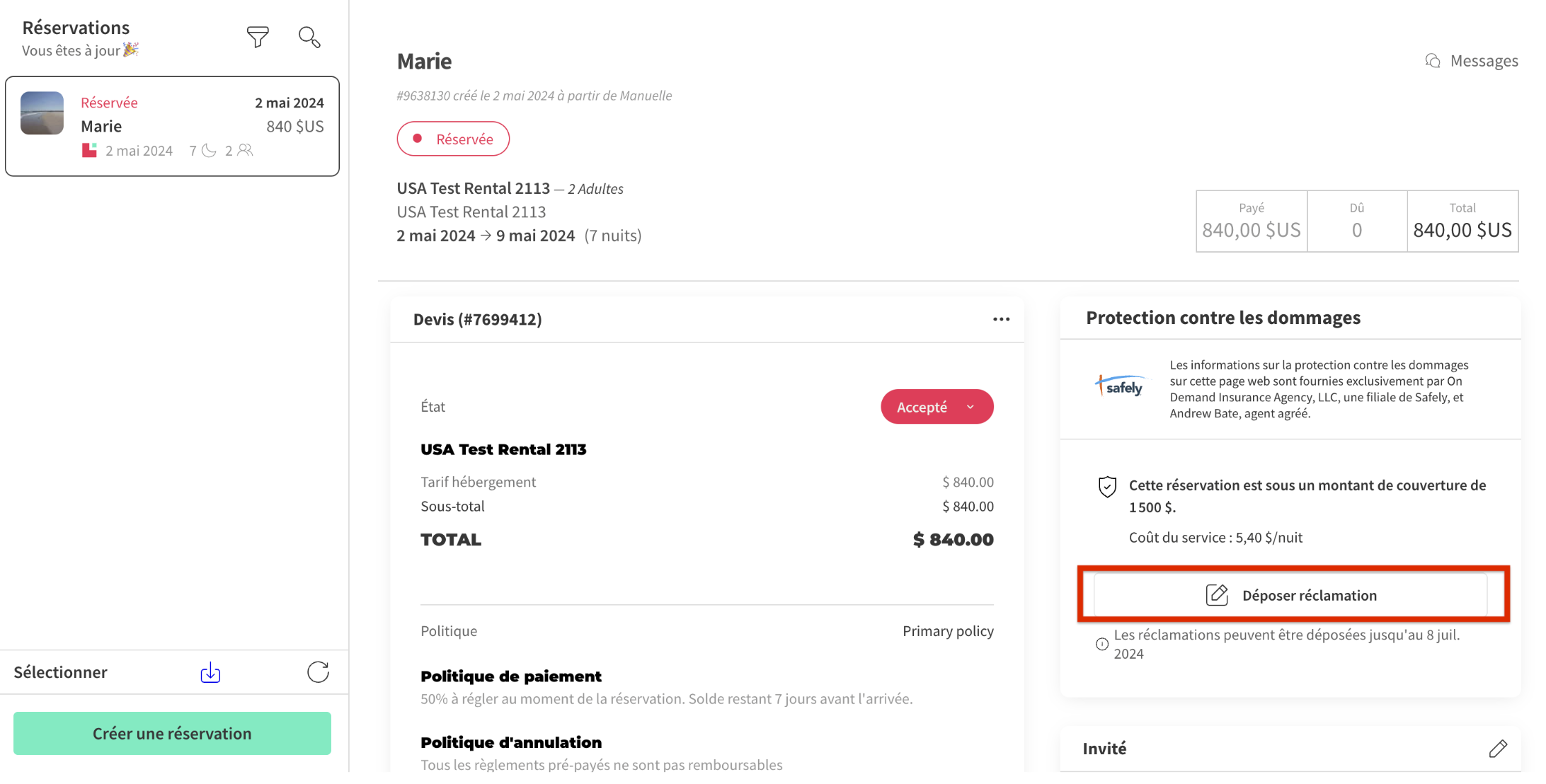Edit guest info with pencil icon
The width and height of the screenshot is (1546, 784).
click(x=1498, y=749)
